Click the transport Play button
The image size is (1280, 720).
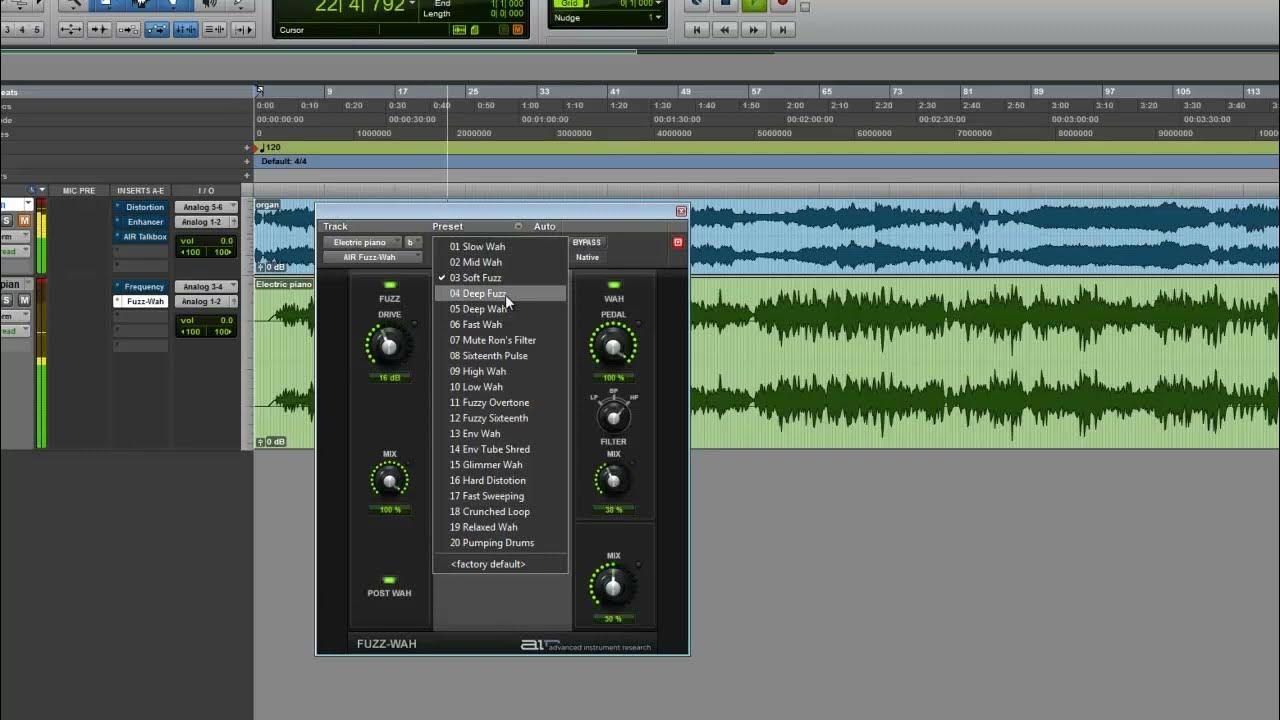[x=754, y=4]
